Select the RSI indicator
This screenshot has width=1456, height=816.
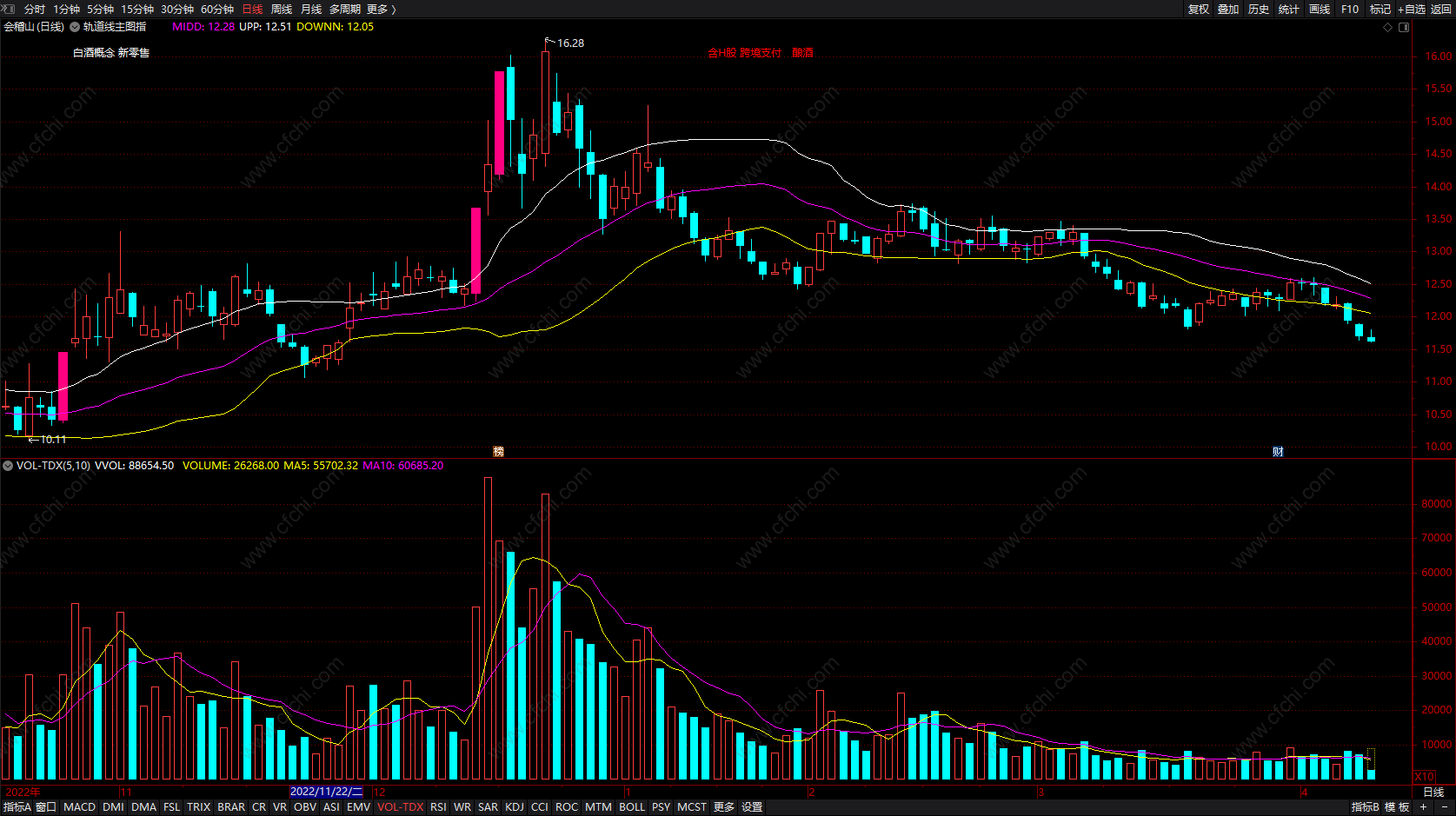click(439, 807)
